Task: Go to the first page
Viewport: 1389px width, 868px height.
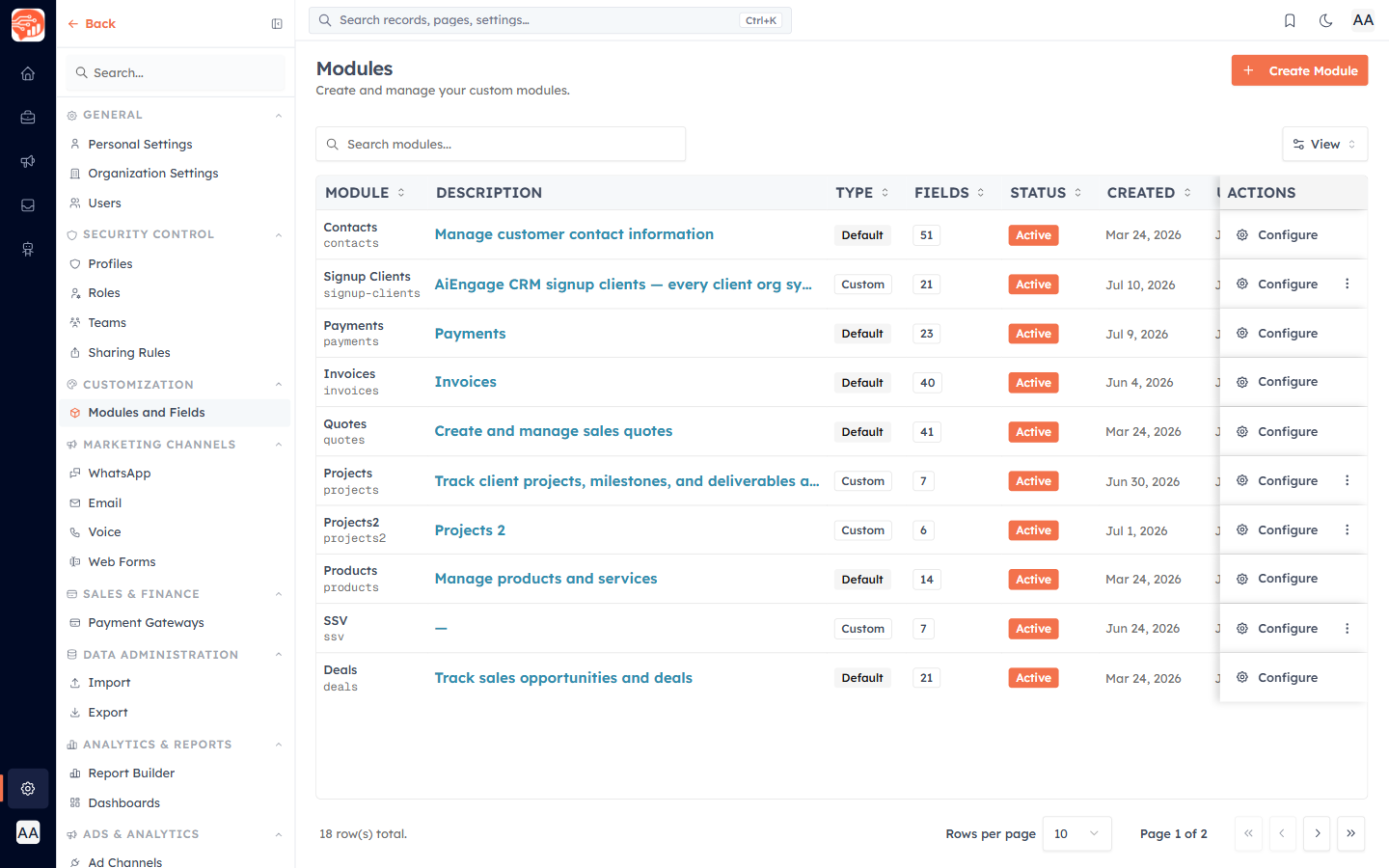Action: [x=1248, y=833]
